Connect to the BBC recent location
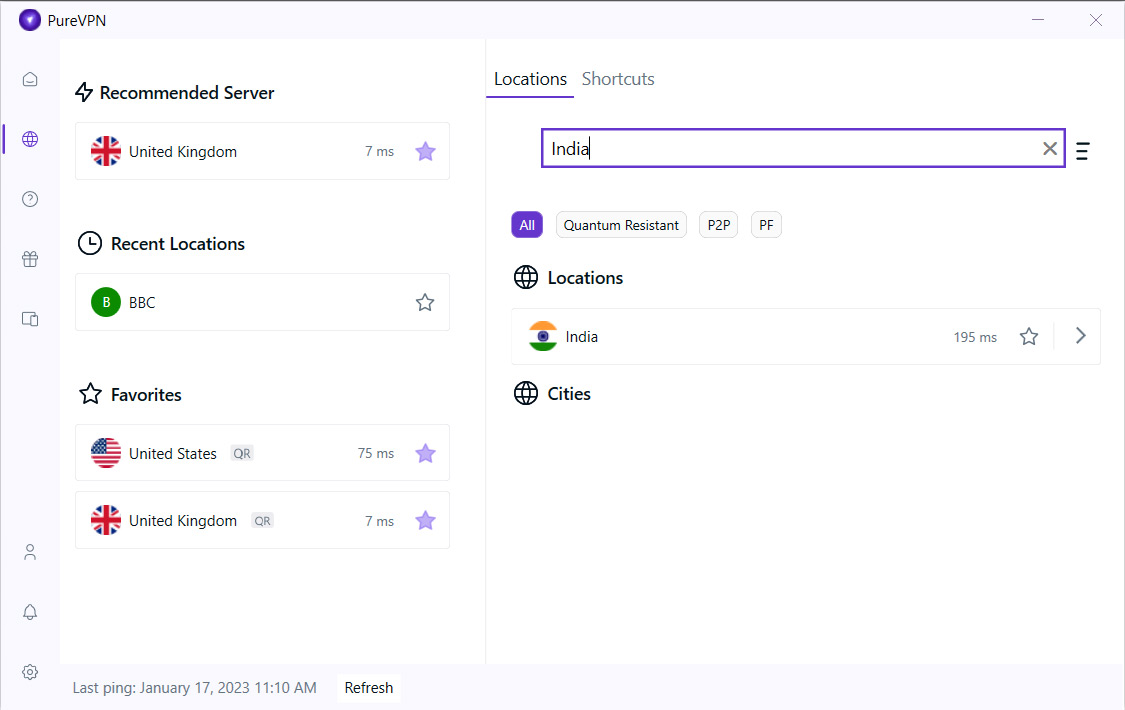Screen dimensions: 1125x710 click(263, 302)
